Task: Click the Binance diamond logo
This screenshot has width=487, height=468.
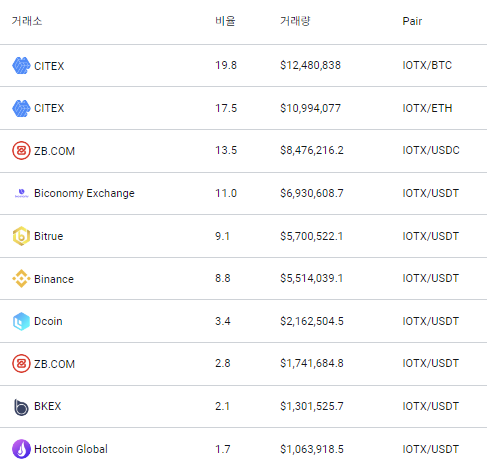Action: [x=21, y=279]
